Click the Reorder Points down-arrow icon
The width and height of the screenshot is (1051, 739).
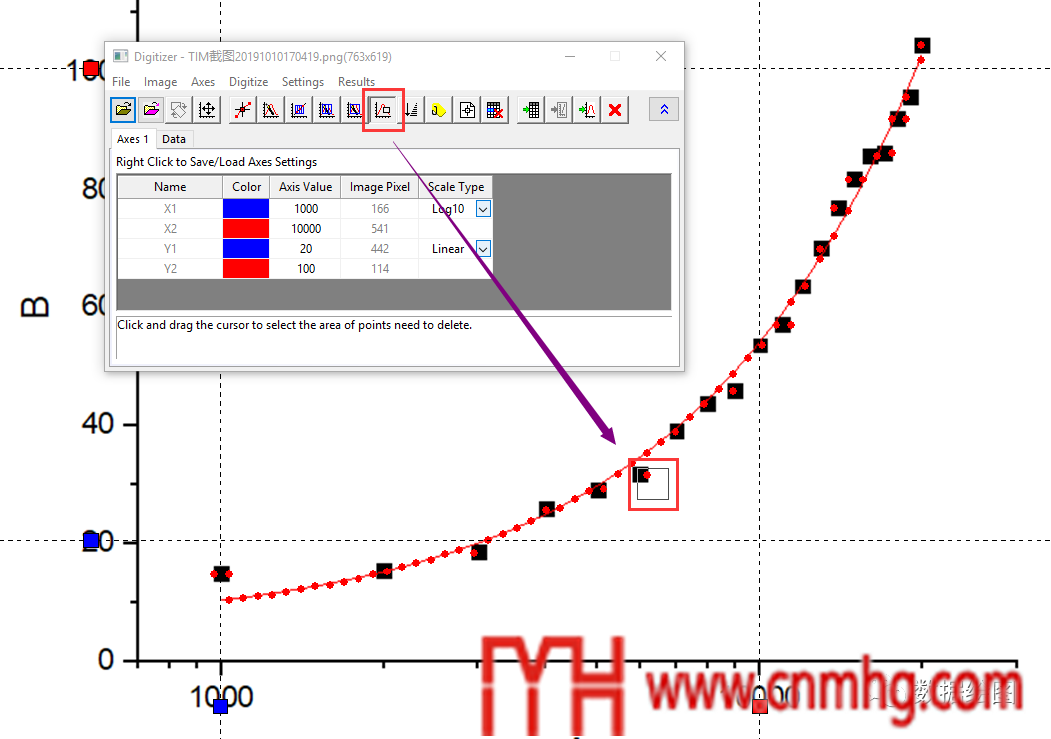pos(411,110)
